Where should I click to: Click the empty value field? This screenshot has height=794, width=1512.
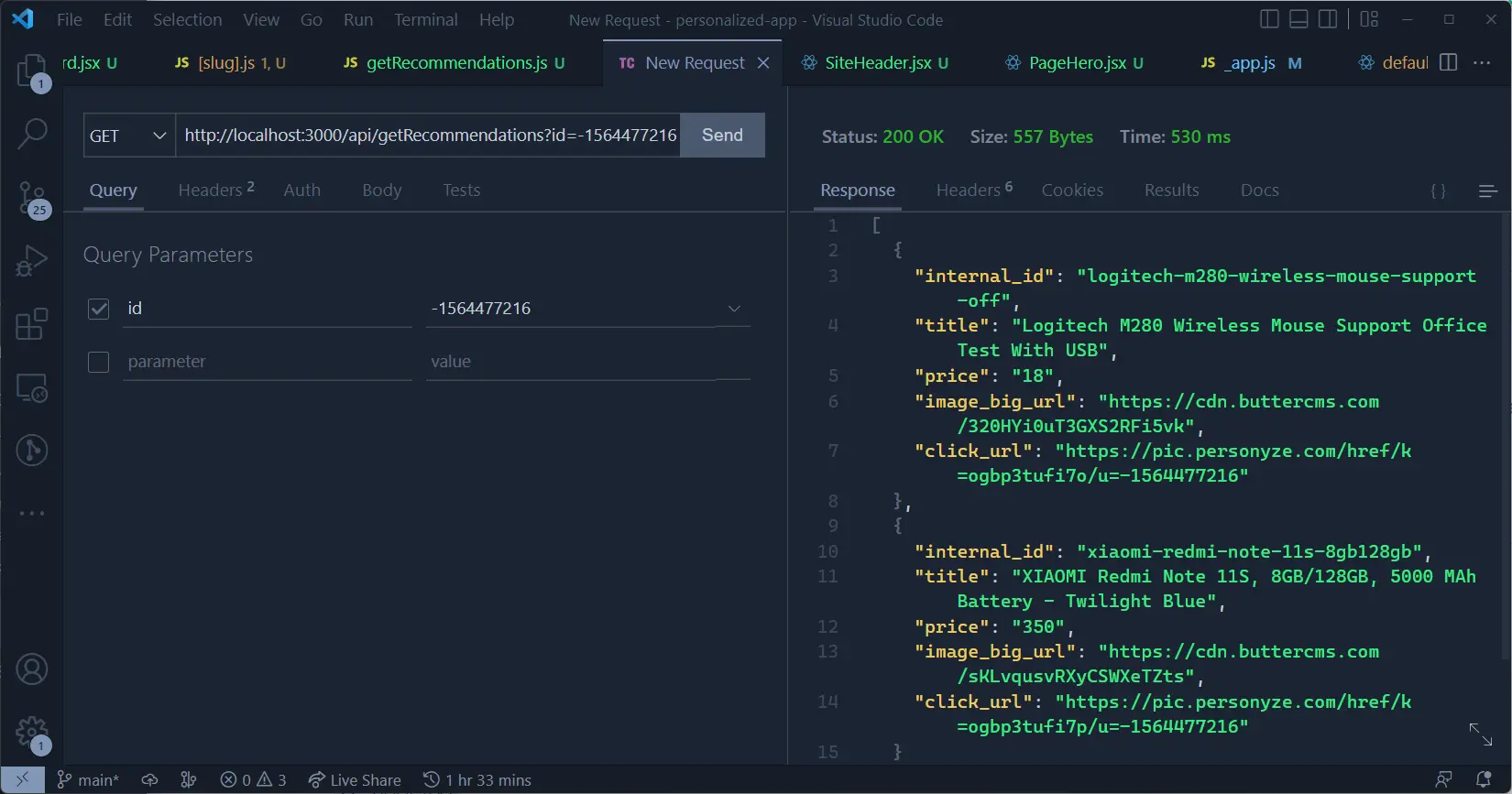(x=588, y=362)
